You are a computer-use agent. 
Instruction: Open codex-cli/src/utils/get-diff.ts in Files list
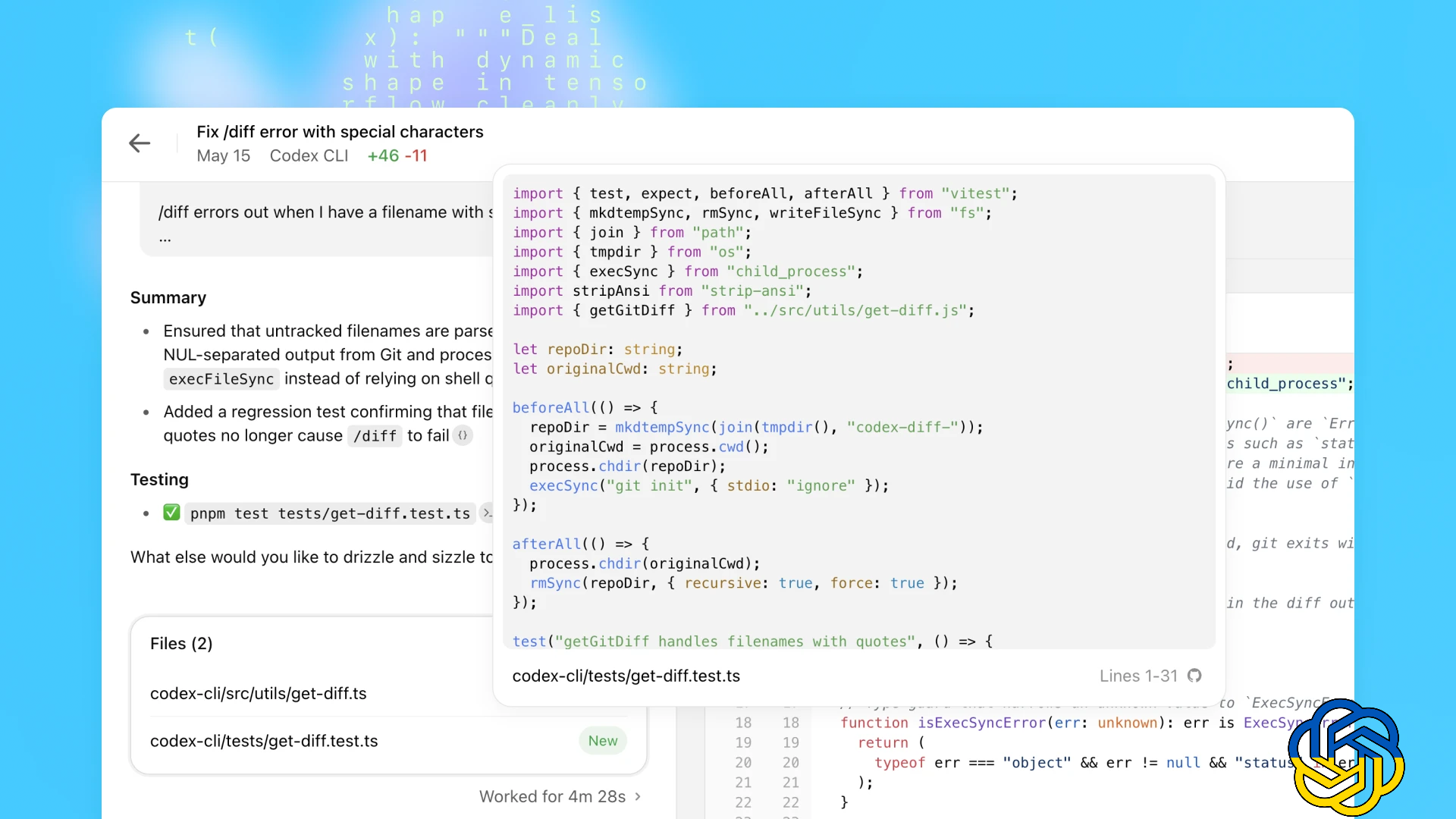(258, 693)
